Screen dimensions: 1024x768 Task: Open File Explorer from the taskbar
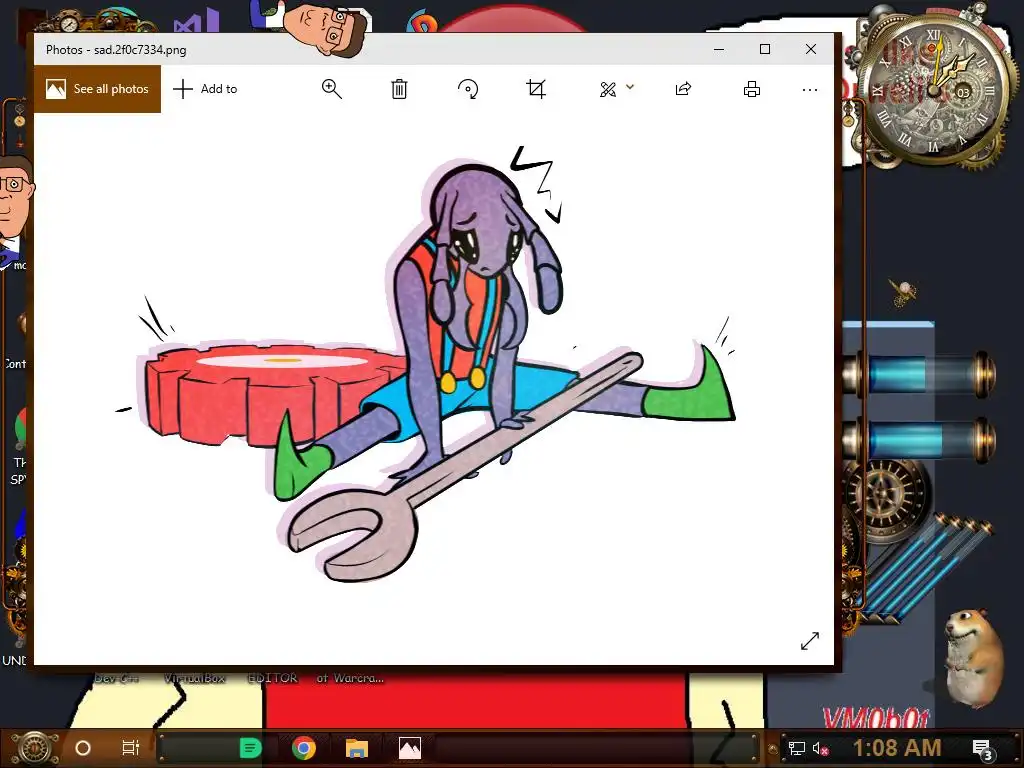tap(357, 748)
